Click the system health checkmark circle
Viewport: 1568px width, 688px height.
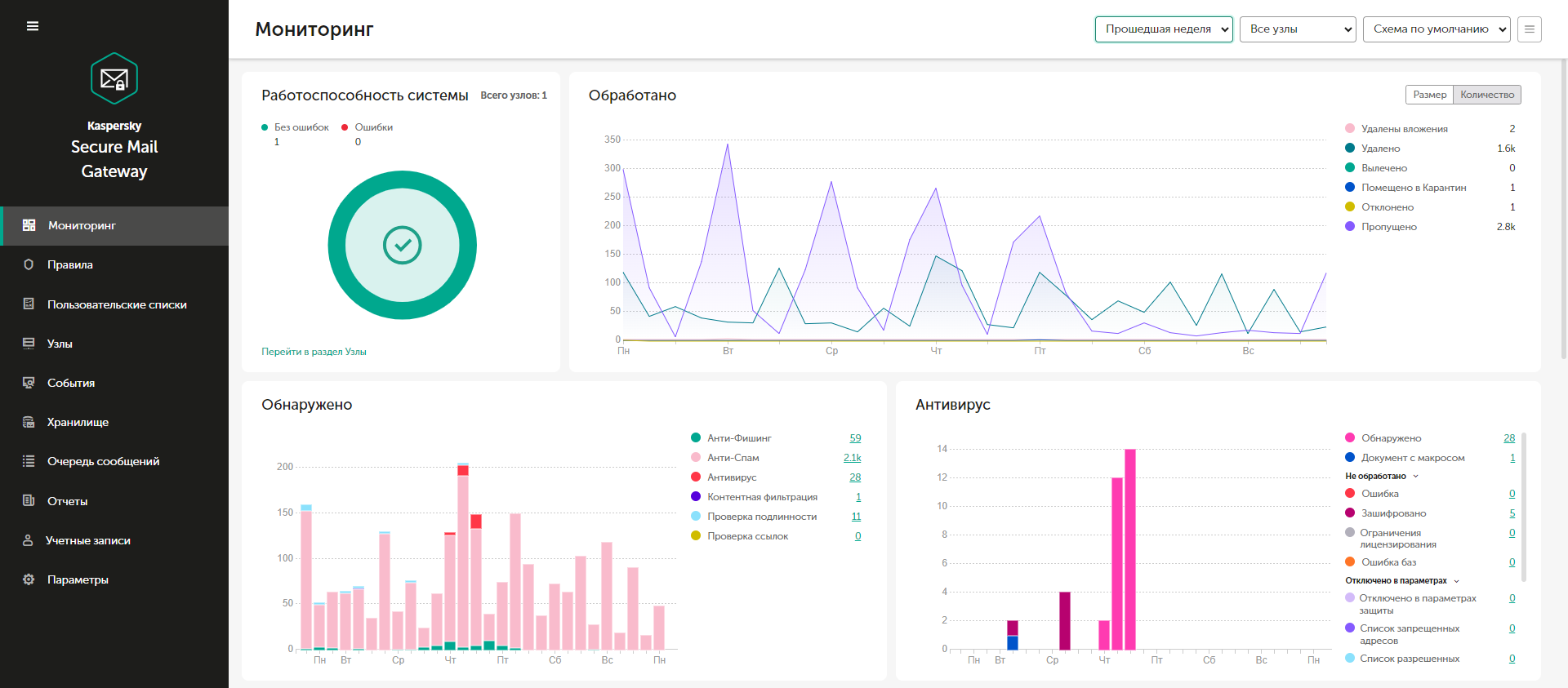(403, 245)
